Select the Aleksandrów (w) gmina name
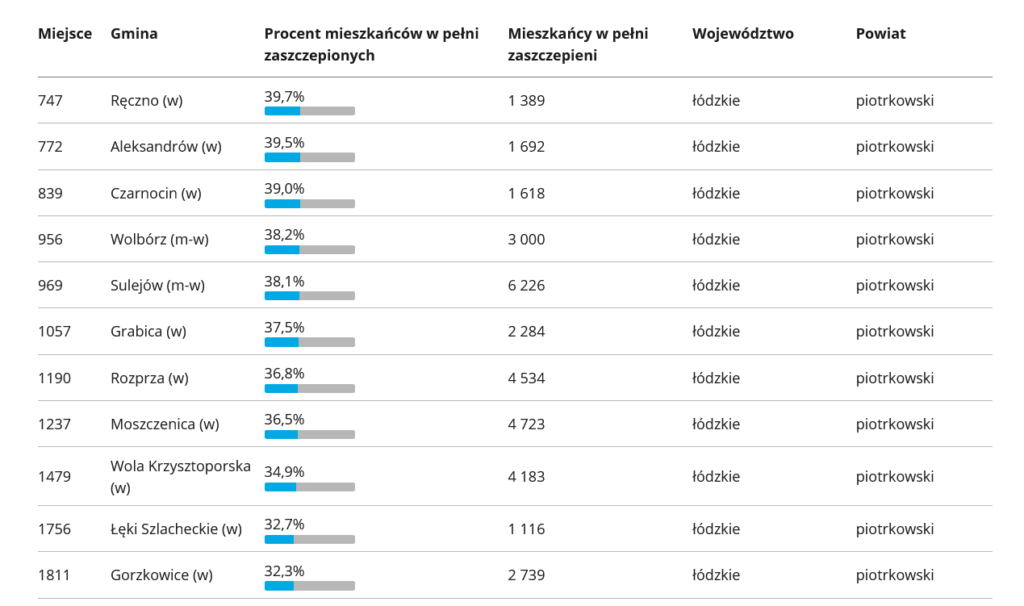1024x606 pixels. pos(166,147)
